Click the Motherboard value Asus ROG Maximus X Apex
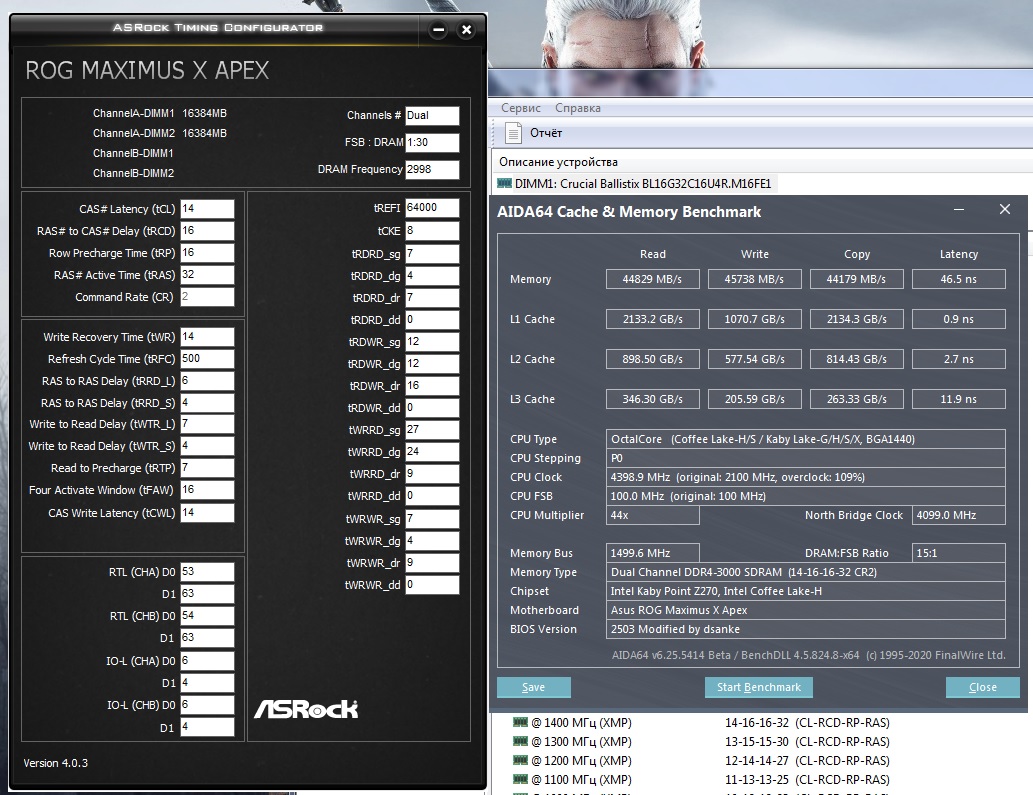 pyautogui.click(x=806, y=610)
